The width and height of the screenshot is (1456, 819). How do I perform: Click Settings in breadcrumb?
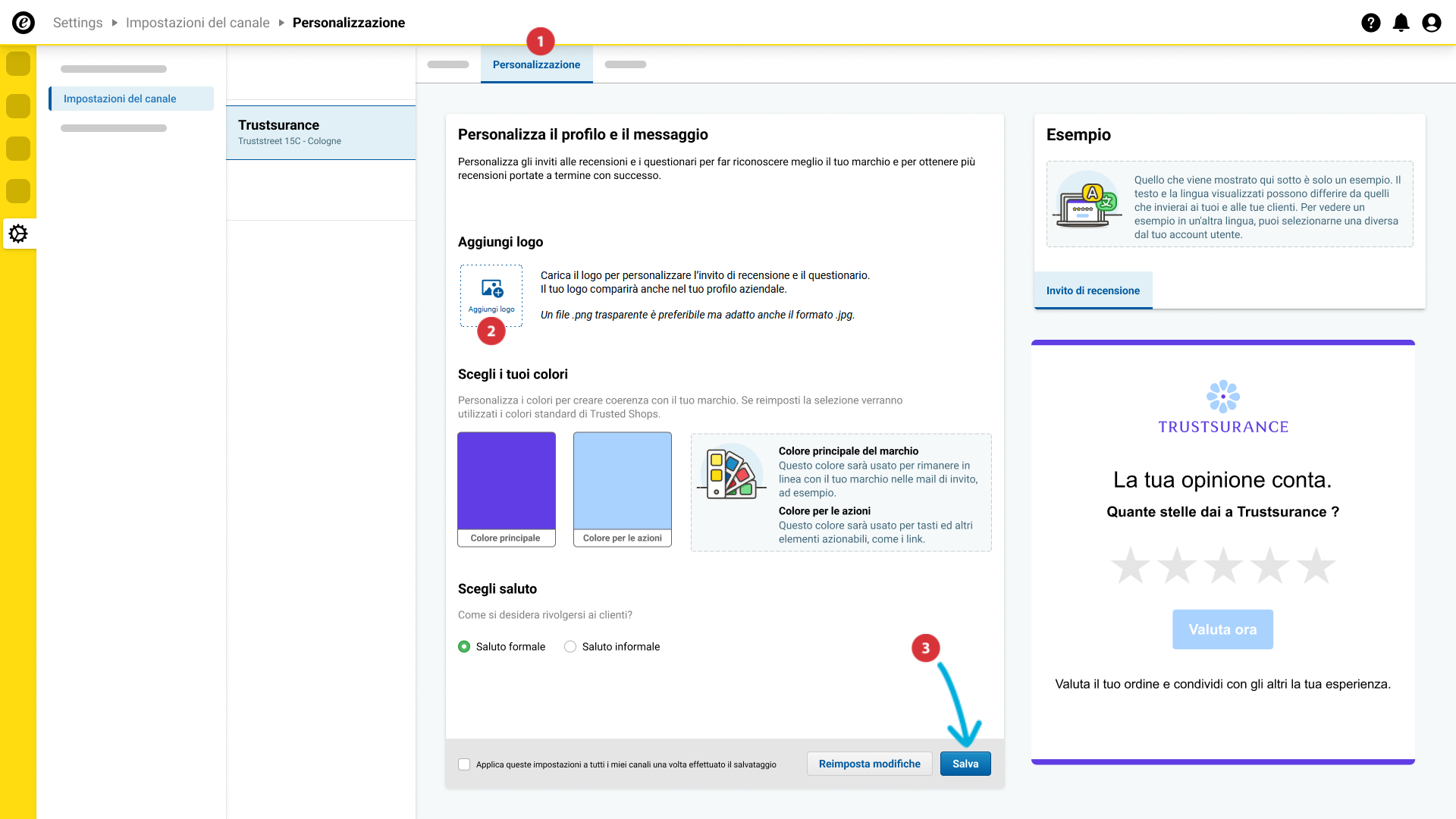(77, 23)
